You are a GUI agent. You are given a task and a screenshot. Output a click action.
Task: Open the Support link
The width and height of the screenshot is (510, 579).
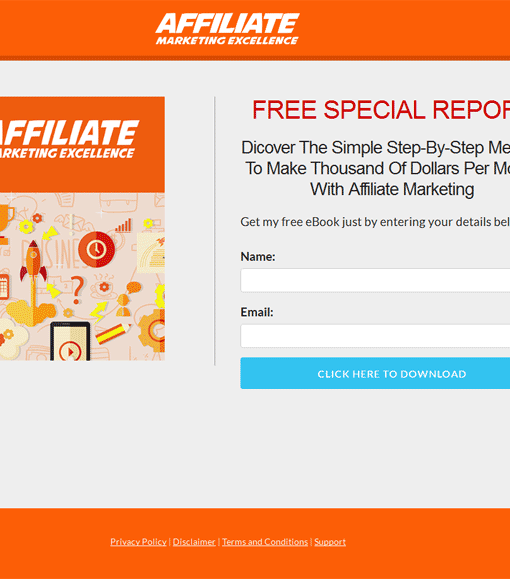coord(330,542)
